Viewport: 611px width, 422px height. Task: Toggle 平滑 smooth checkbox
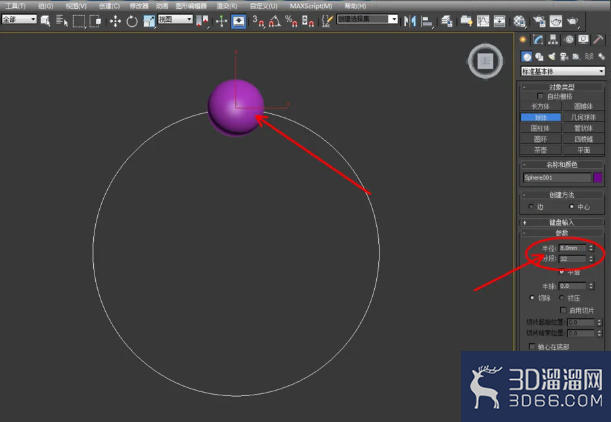coord(562,272)
